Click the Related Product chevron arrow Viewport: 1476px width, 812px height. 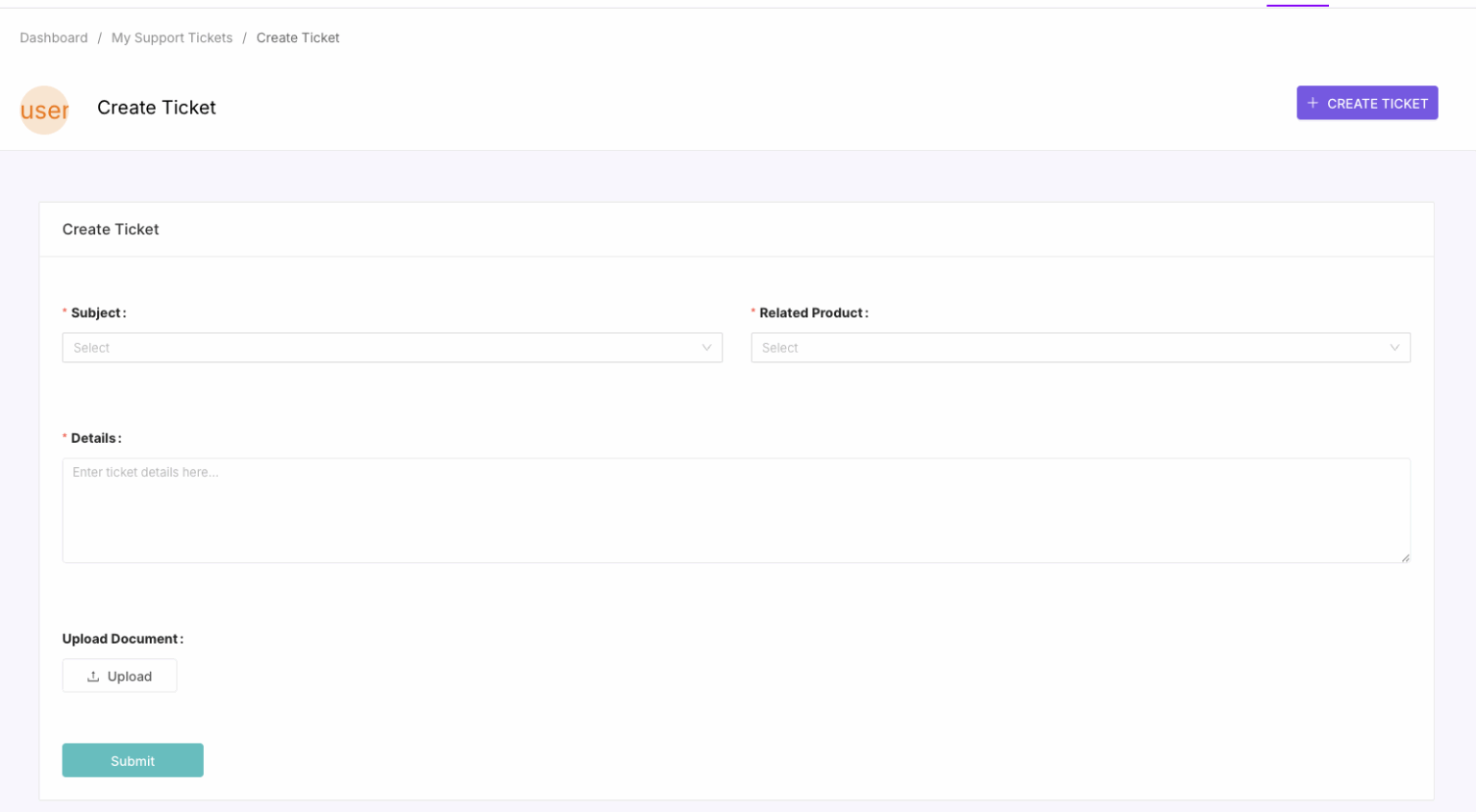point(1394,348)
